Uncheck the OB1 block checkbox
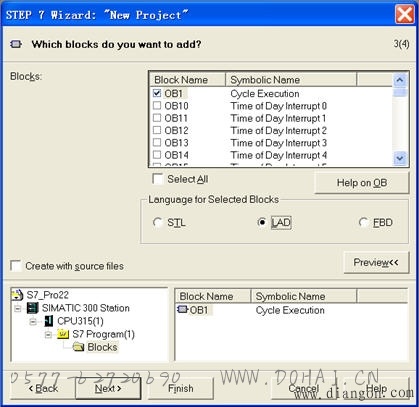419x407 pixels. pyautogui.click(x=157, y=93)
